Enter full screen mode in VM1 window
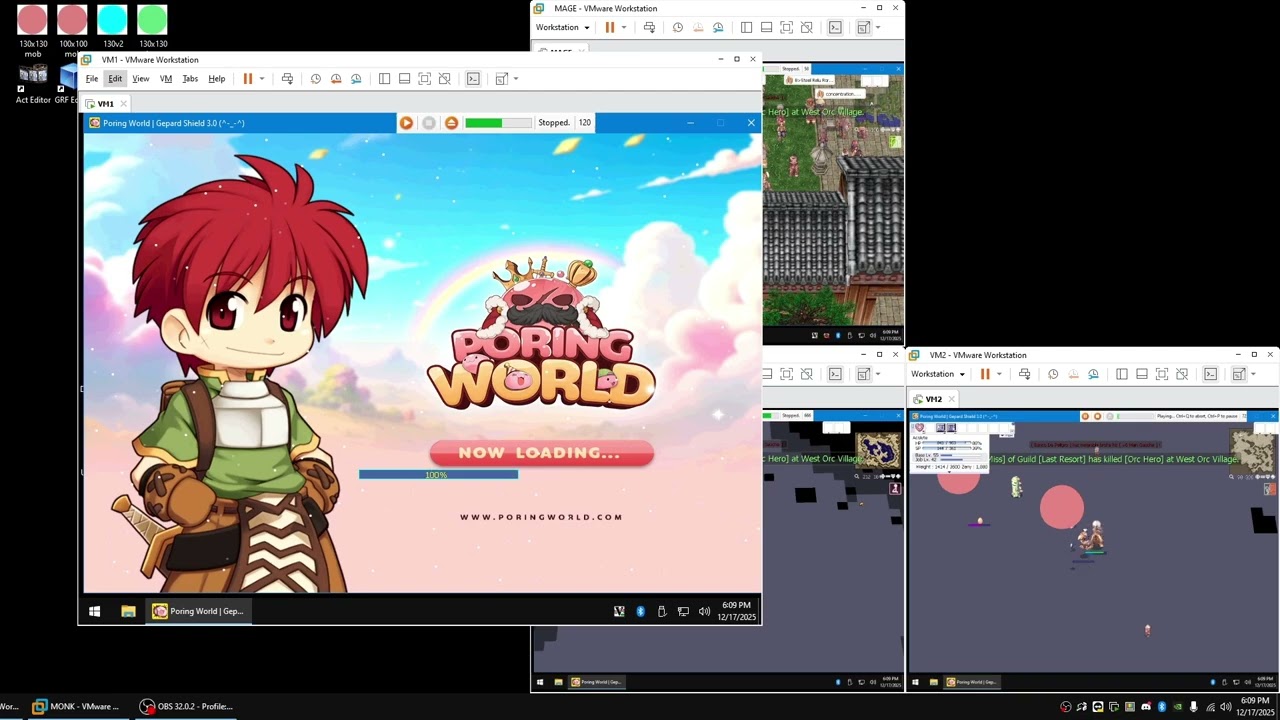The width and height of the screenshot is (1280, 720). coord(424,79)
